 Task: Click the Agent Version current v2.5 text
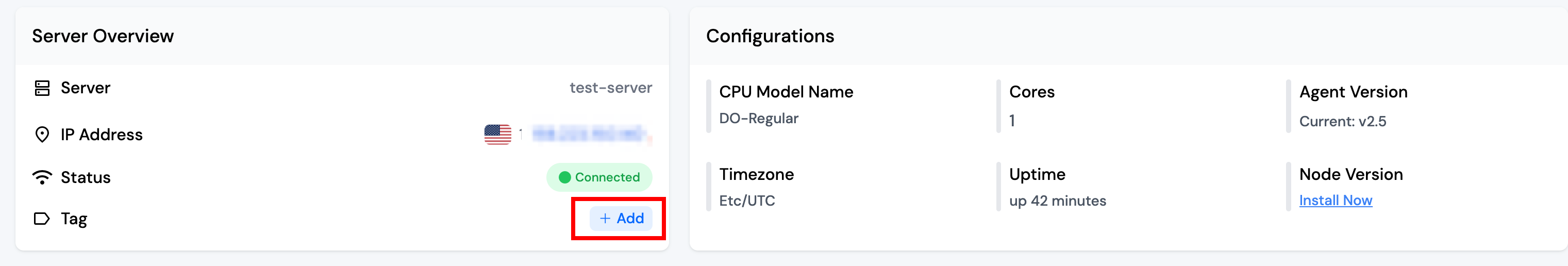pos(1342,121)
